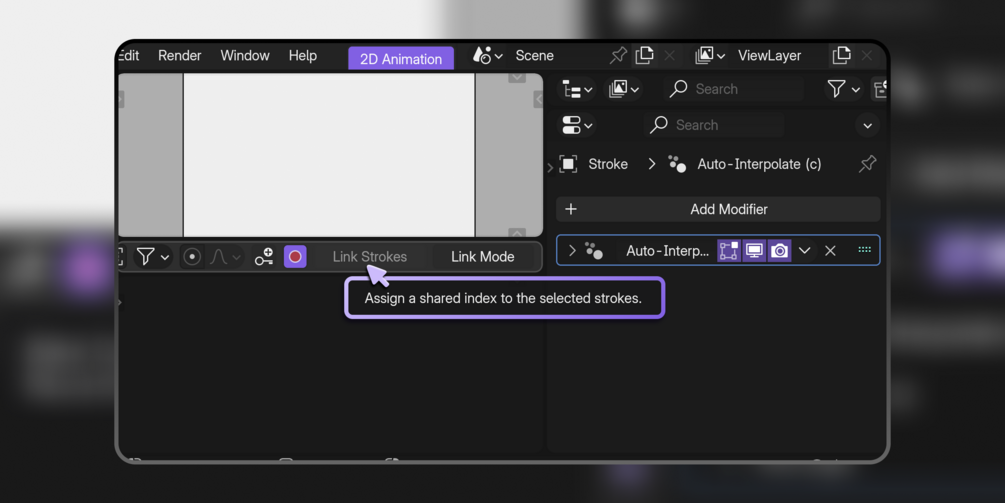
Task: Click the properties Search field
Action: 713,125
